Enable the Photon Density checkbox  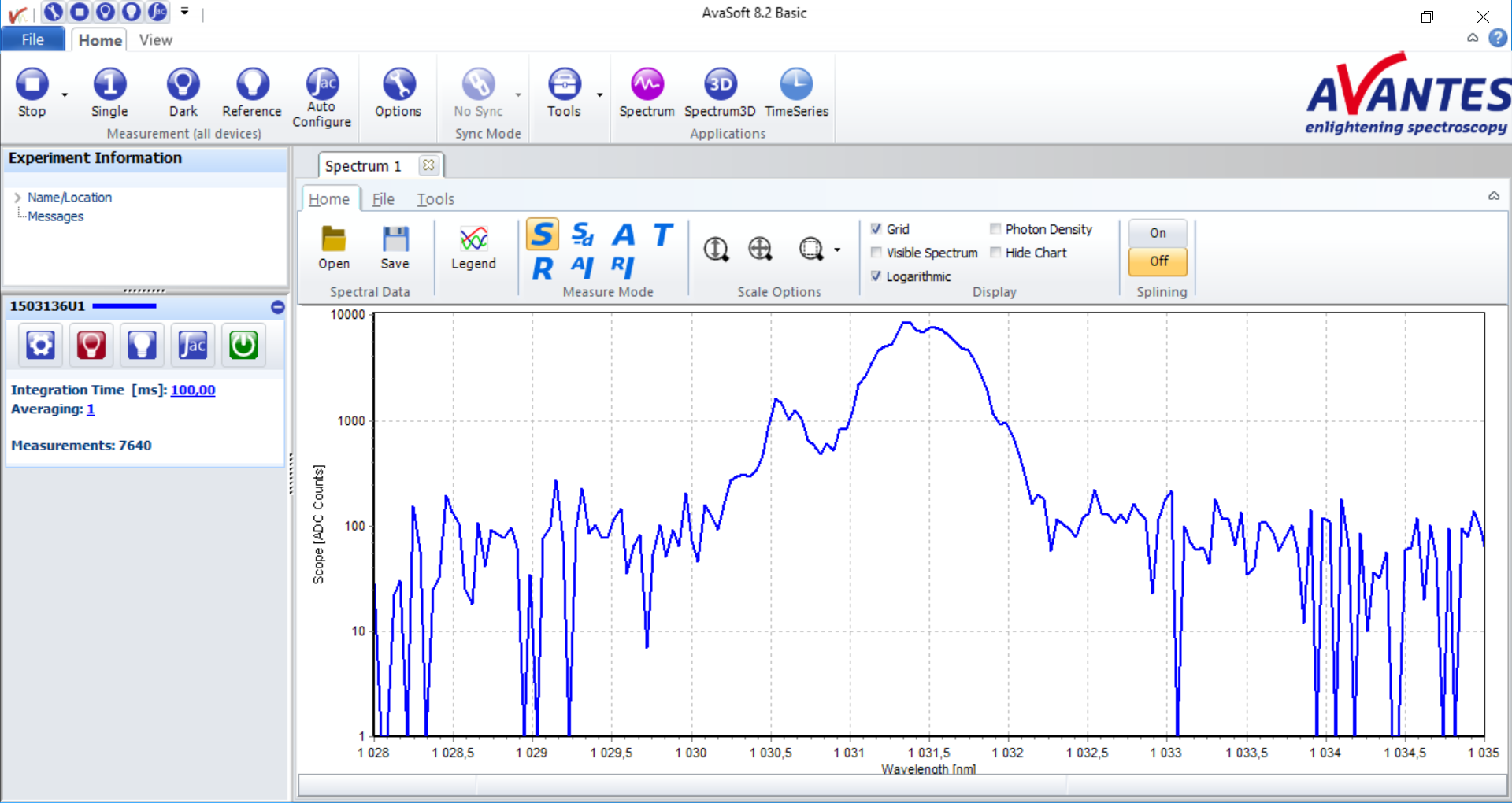995,229
